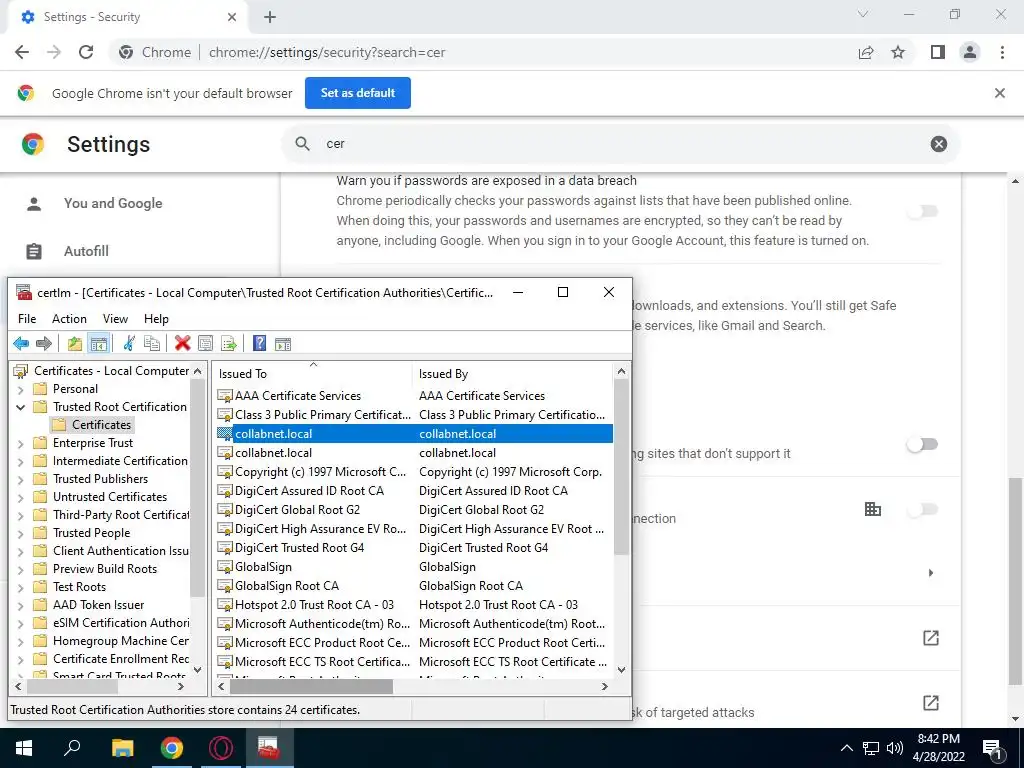The height and width of the screenshot is (768, 1024).
Task: Open the certlm Help menu
Action: point(156,319)
